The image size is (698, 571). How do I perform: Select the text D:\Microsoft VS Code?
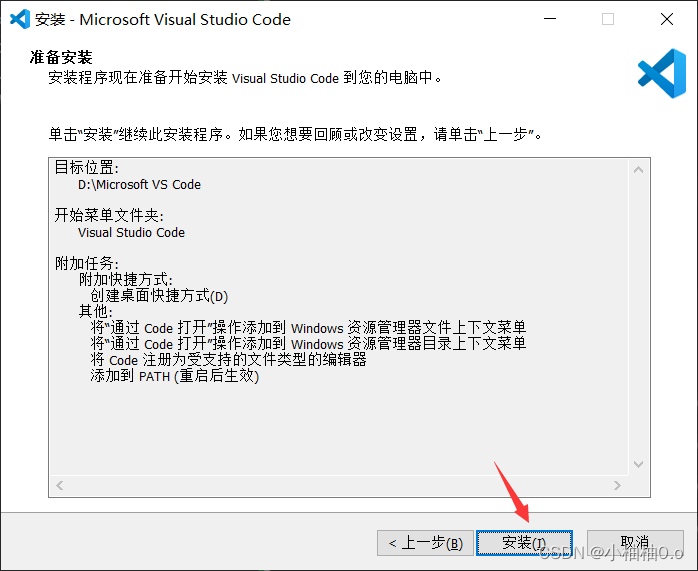coord(139,184)
